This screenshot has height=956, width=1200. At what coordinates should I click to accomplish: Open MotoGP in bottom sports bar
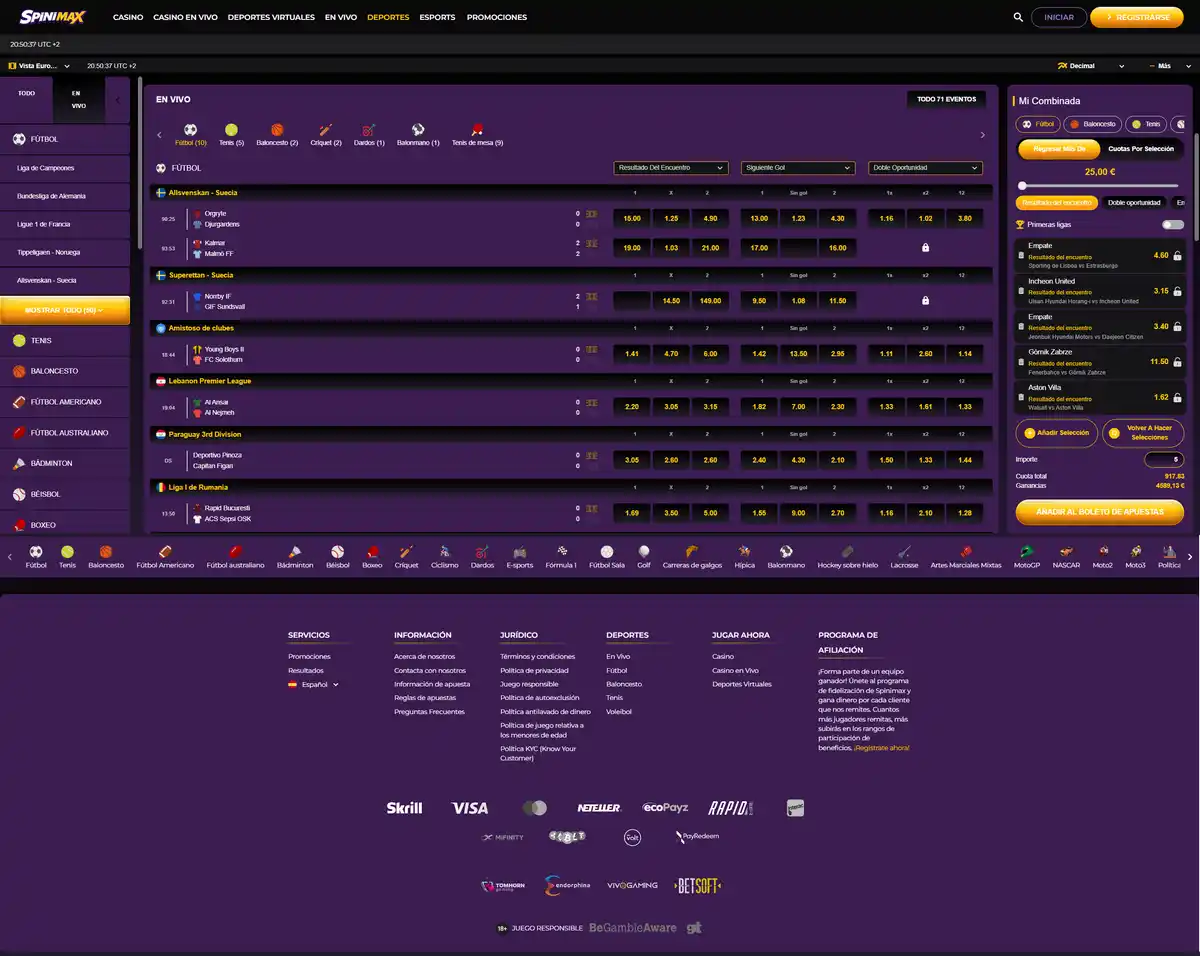1026,551
